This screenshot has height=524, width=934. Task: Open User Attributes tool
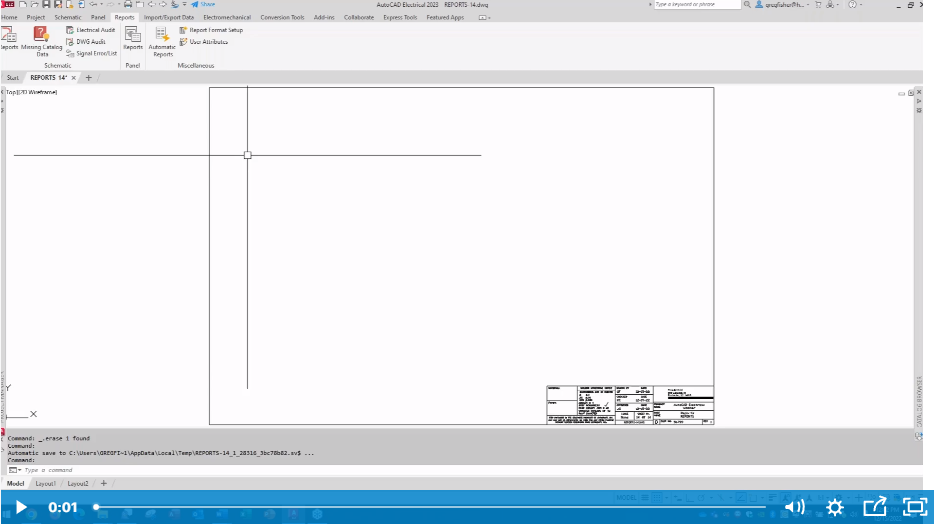point(204,42)
